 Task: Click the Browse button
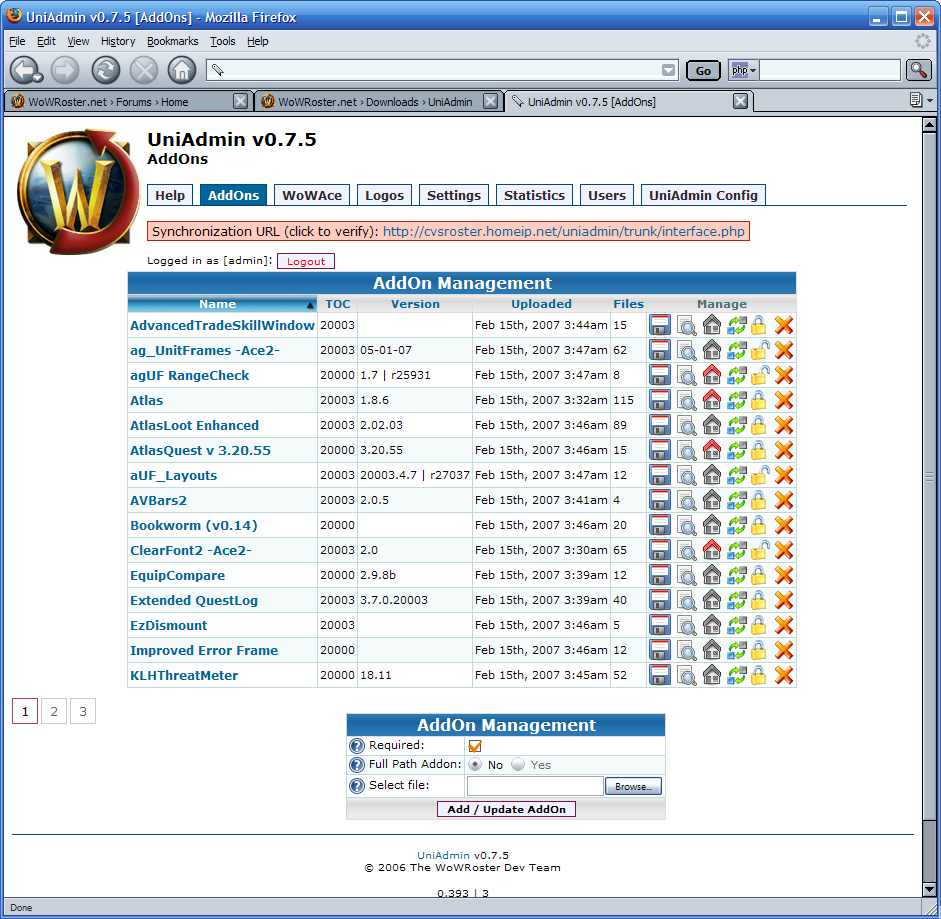pyautogui.click(x=633, y=786)
